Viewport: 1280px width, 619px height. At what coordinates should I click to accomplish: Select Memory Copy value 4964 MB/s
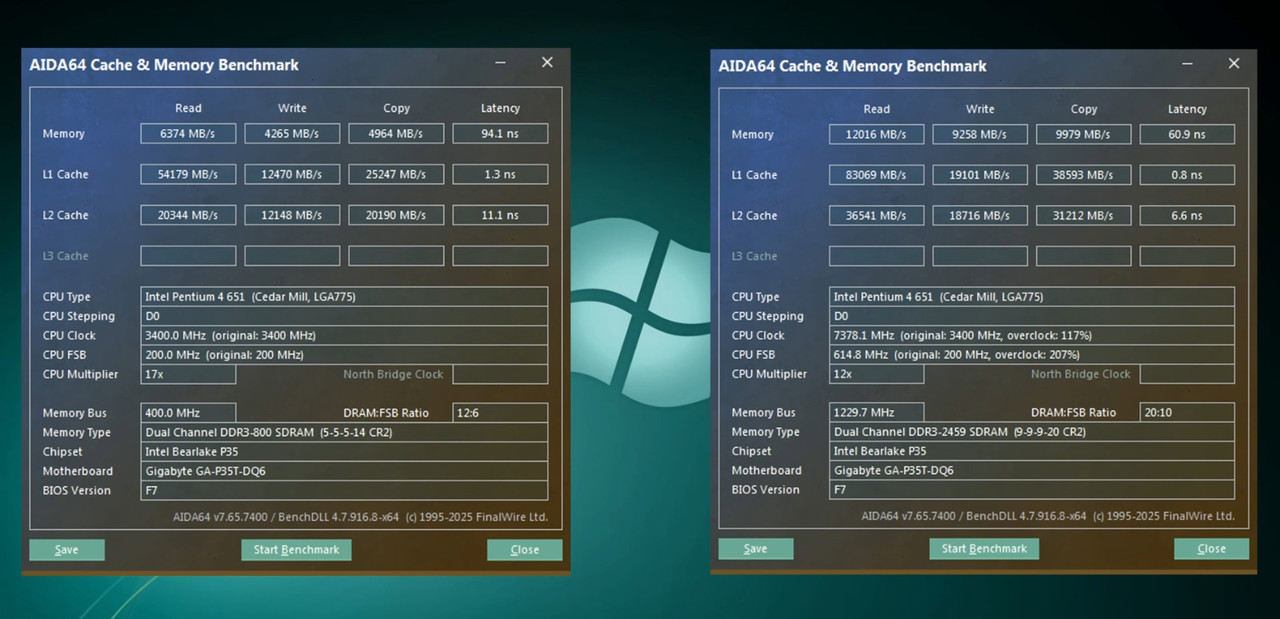[x=396, y=134]
